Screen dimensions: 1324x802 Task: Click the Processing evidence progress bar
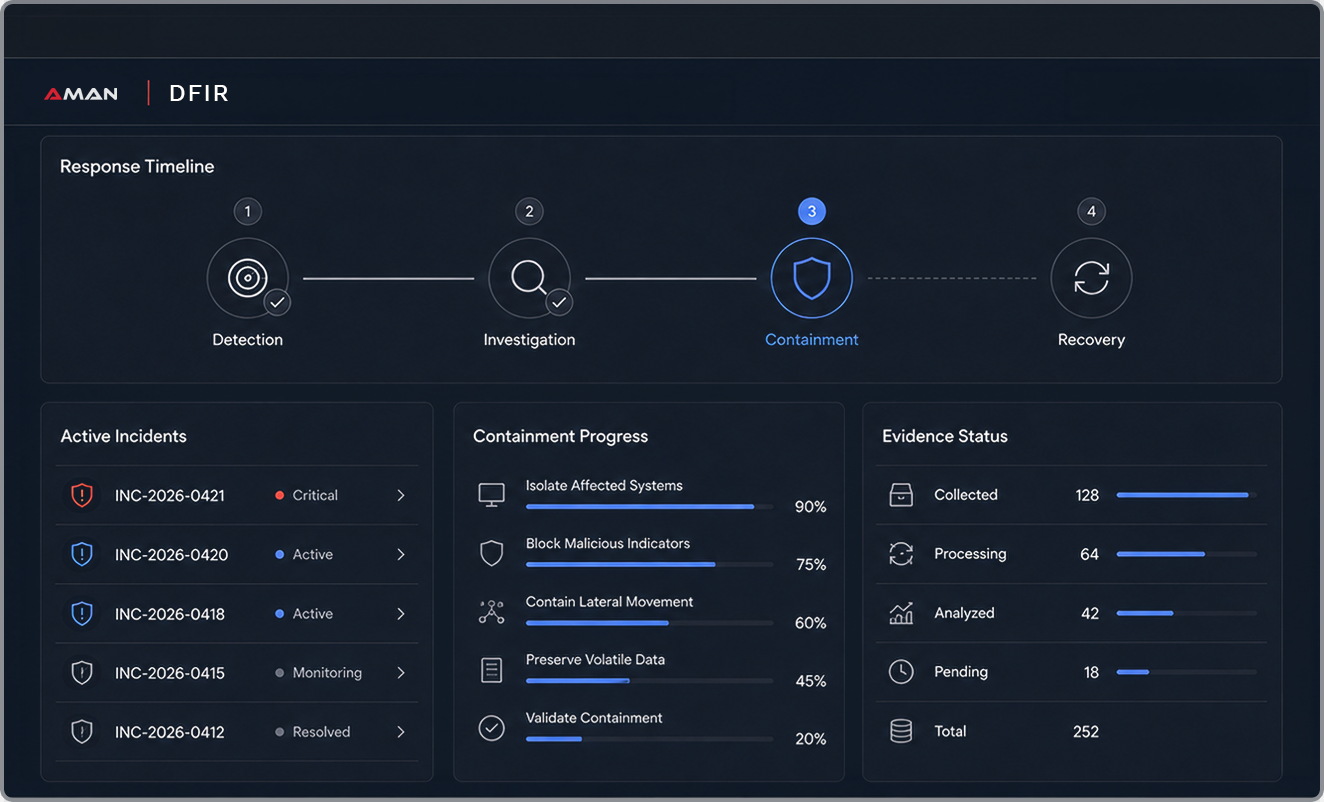[x=1187, y=554]
